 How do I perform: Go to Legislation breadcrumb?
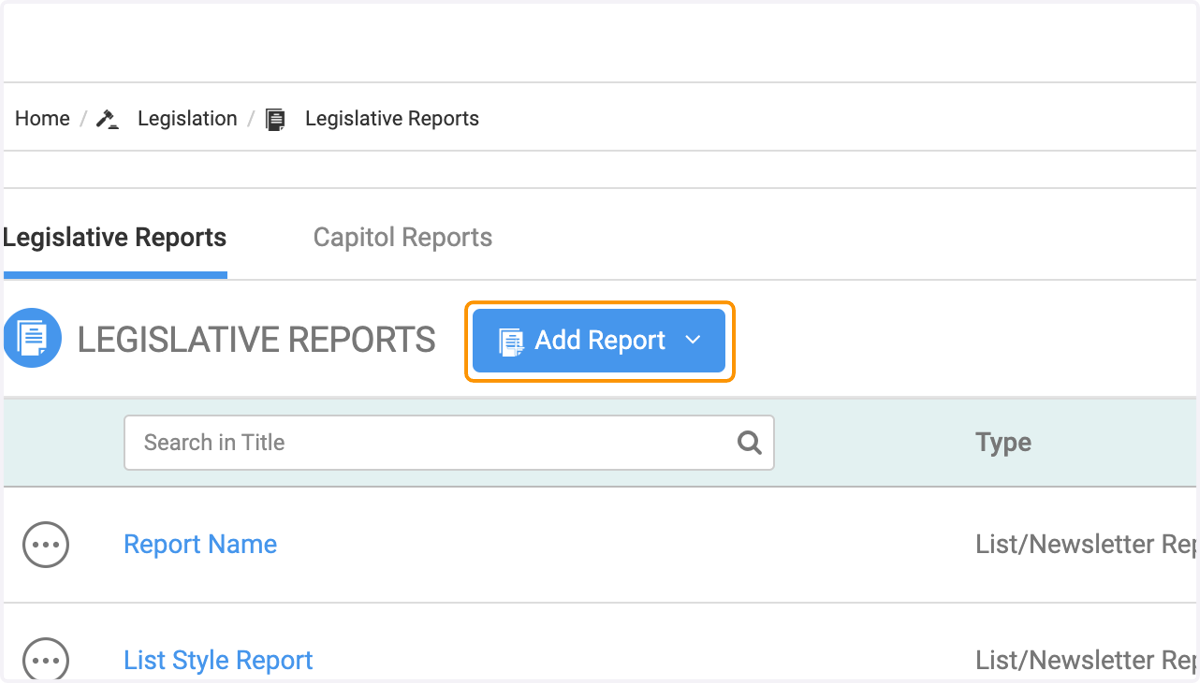point(187,118)
